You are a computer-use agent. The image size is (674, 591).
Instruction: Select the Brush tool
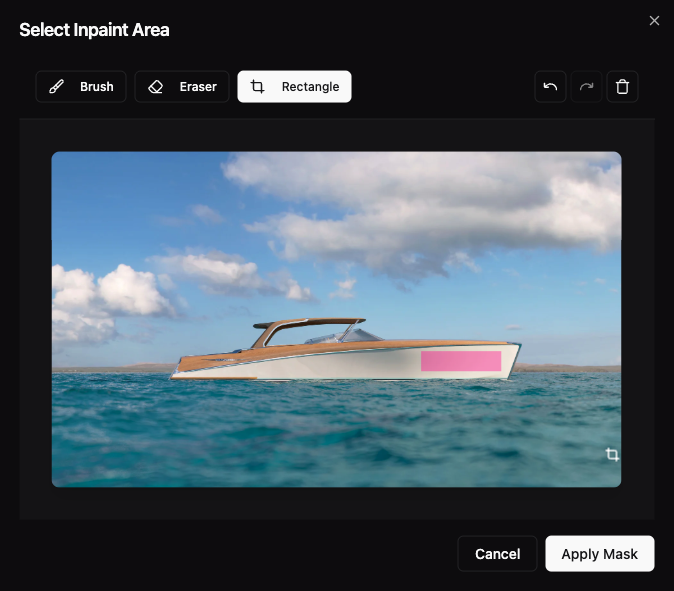point(81,87)
